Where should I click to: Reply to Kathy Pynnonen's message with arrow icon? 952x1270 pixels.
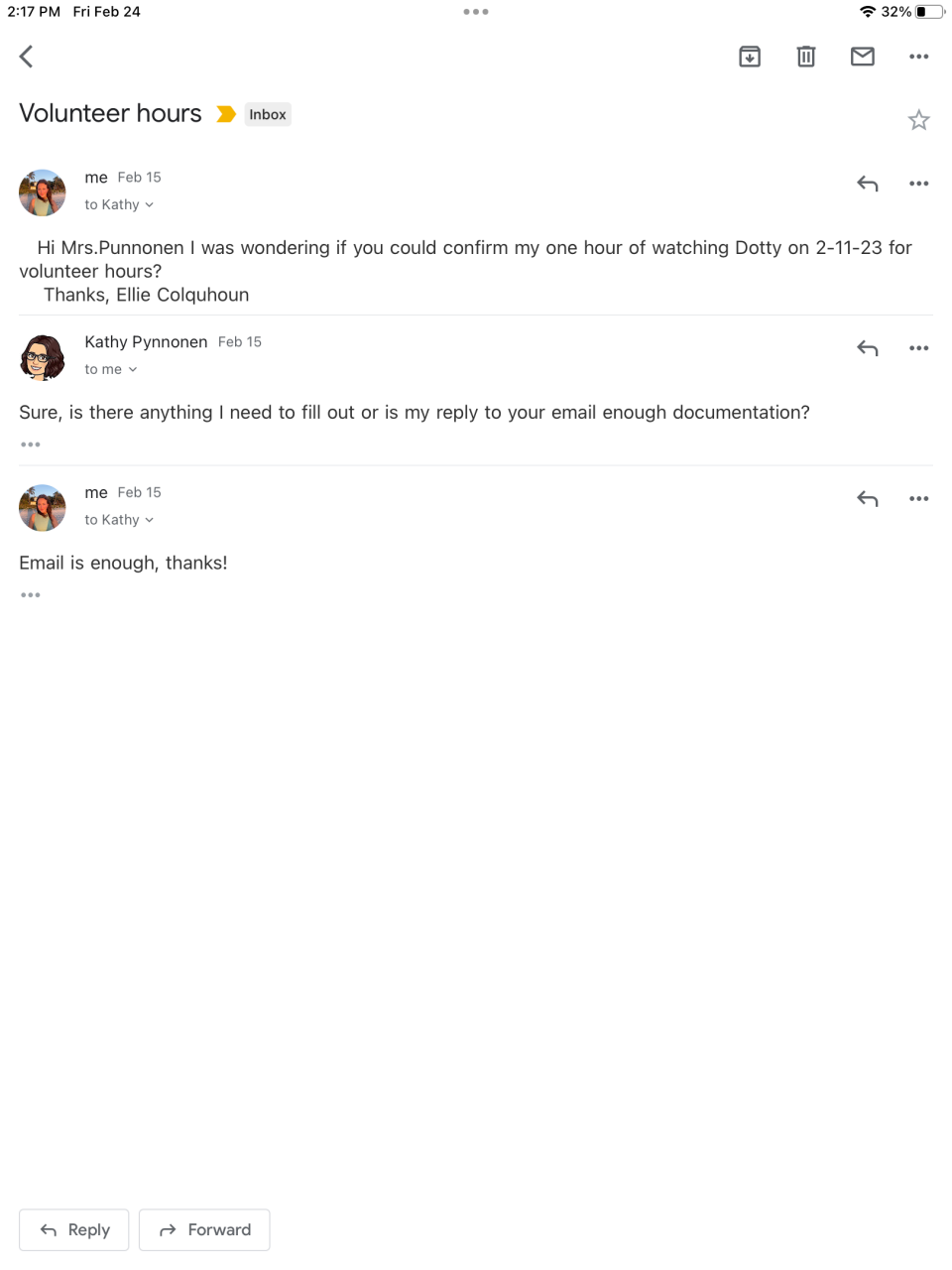tap(868, 348)
